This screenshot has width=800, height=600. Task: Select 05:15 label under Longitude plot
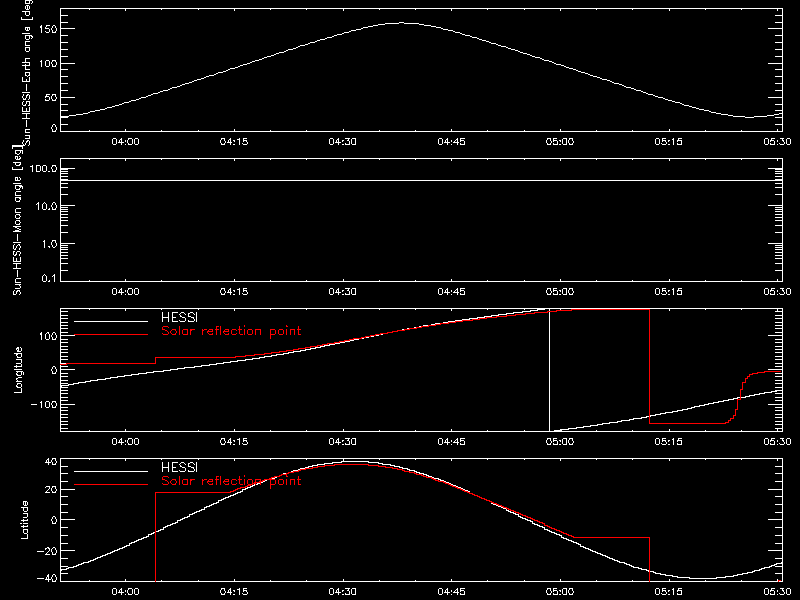point(668,441)
